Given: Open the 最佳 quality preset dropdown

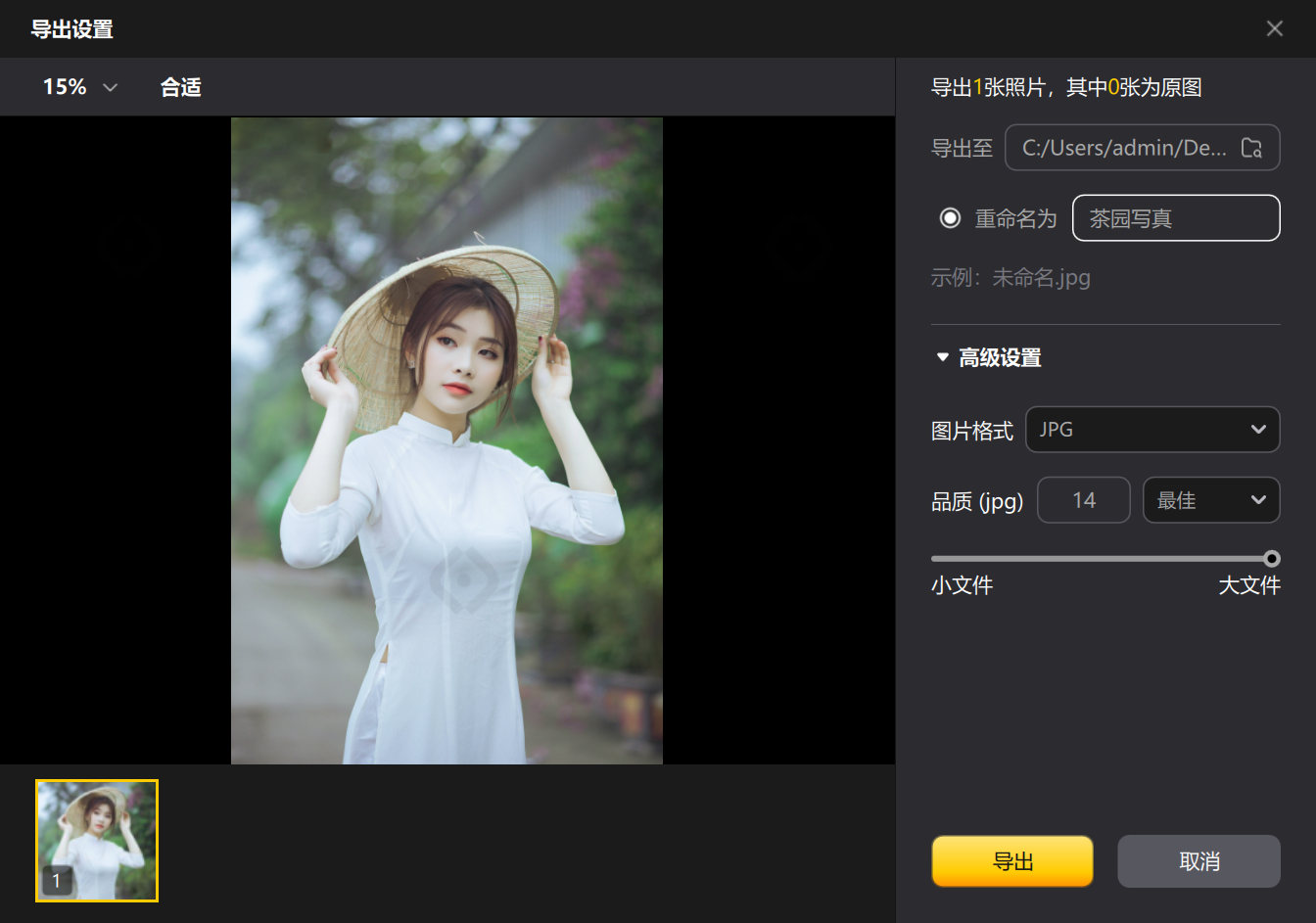Looking at the screenshot, I should point(1210,500).
